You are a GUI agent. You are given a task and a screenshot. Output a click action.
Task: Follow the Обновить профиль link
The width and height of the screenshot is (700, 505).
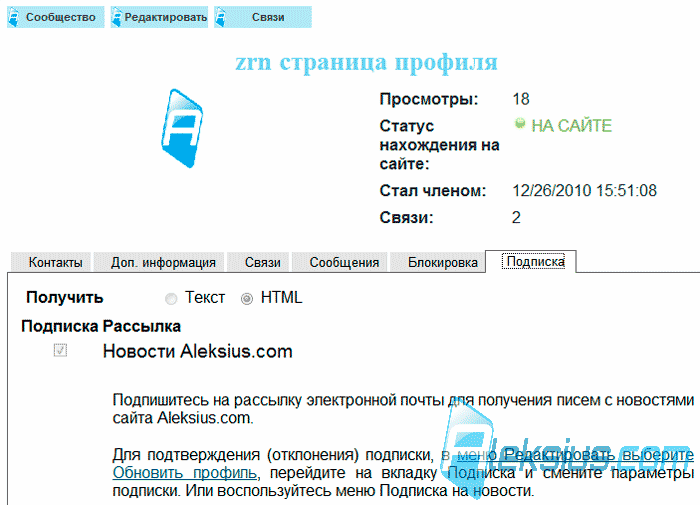(x=184, y=472)
